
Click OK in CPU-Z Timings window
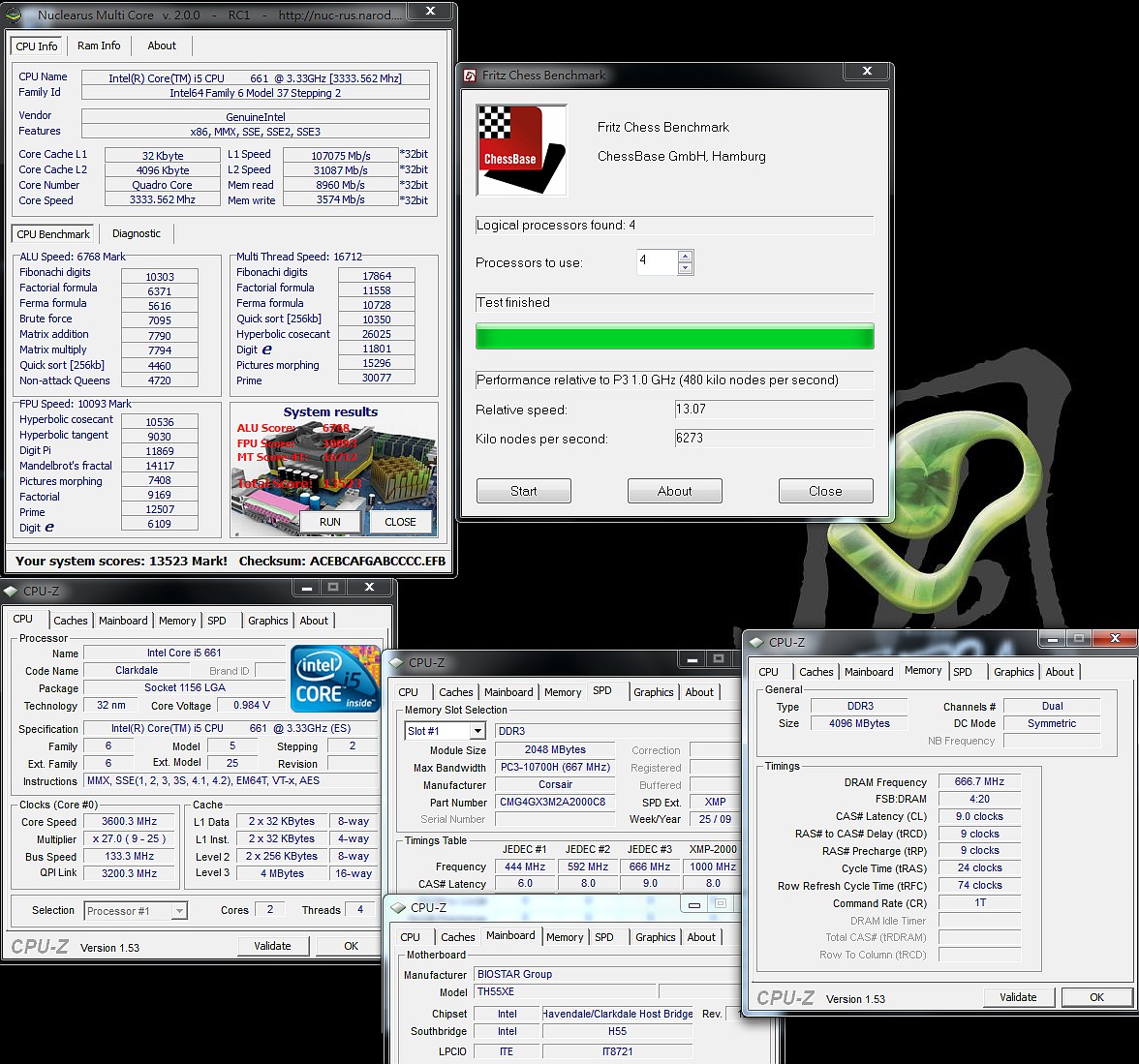coord(1096,998)
